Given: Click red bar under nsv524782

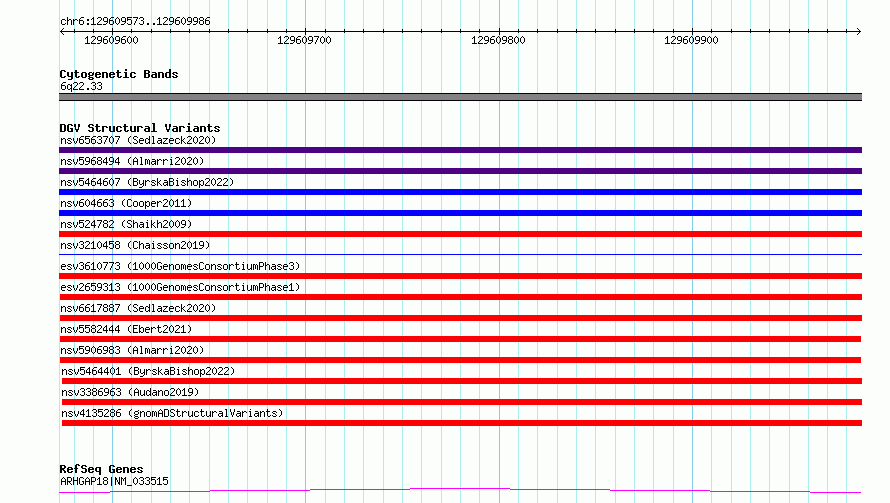Looking at the screenshot, I should click(460, 234).
